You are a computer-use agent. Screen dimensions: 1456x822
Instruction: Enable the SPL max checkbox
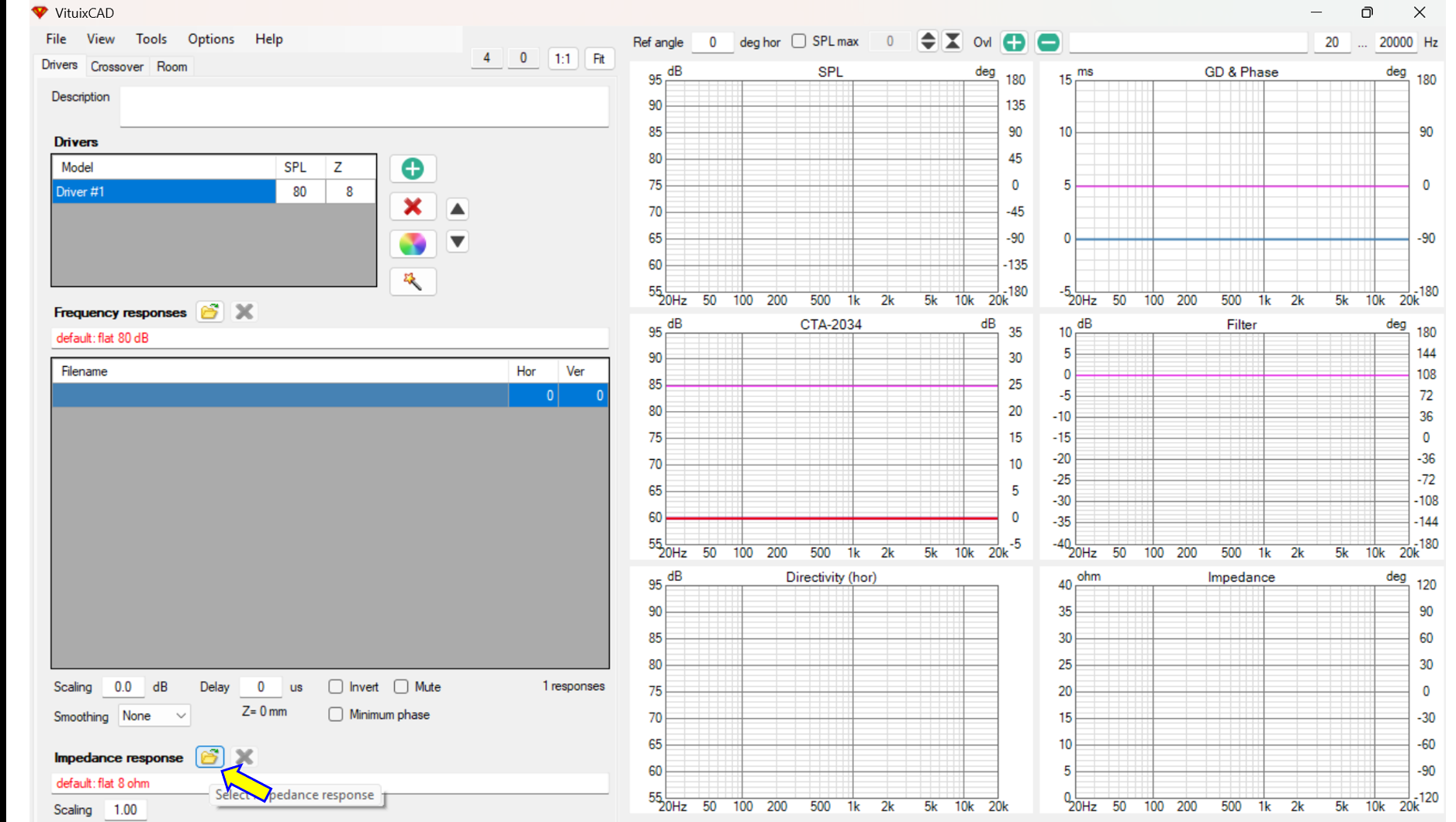tap(799, 41)
